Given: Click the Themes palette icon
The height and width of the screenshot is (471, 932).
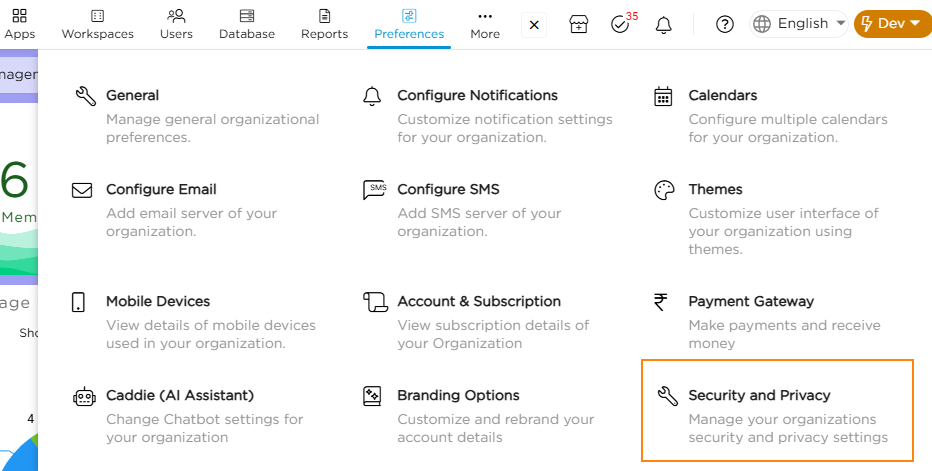Looking at the screenshot, I should tap(663, 190).
